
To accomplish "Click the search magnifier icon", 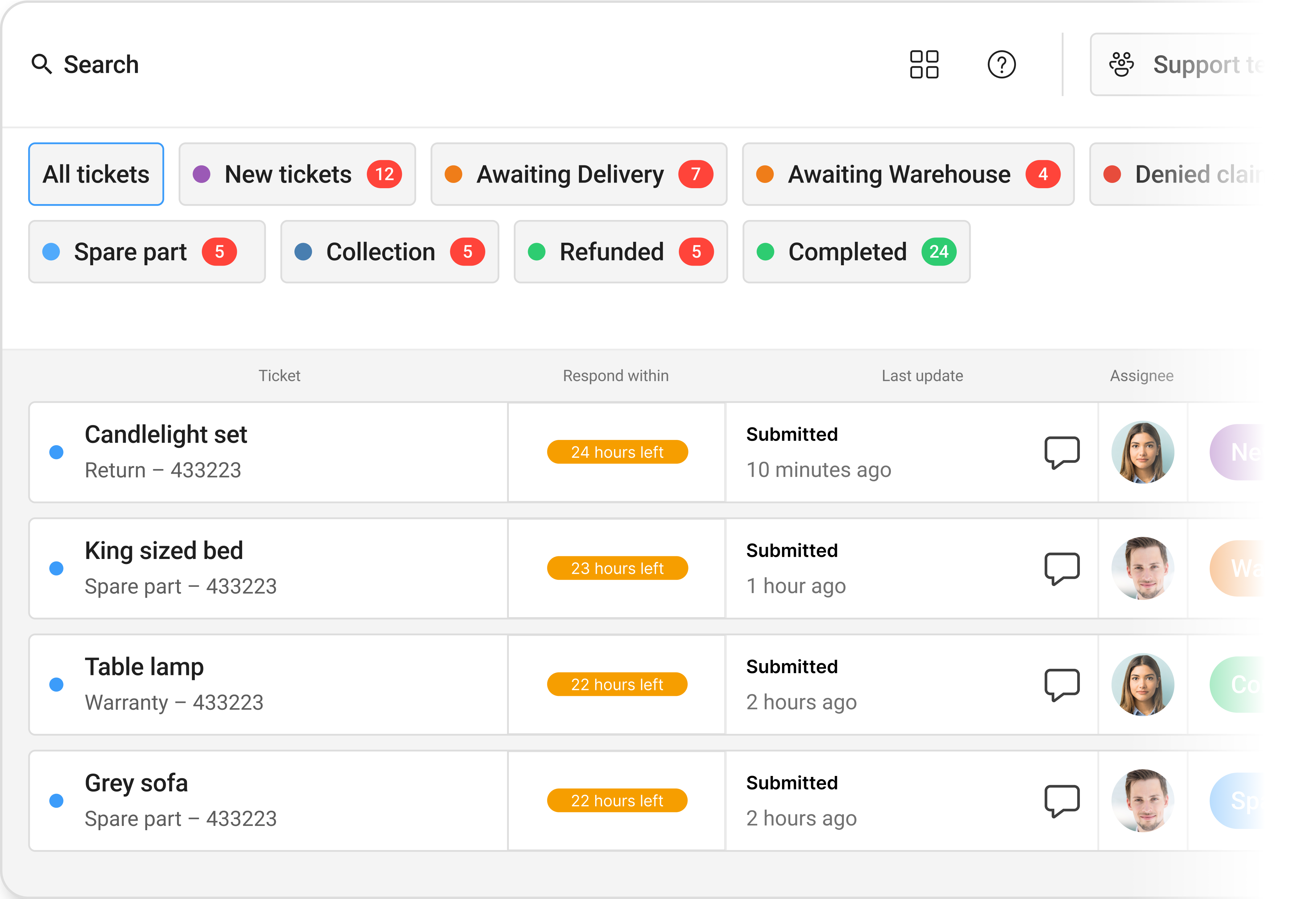I will point(41,64).
